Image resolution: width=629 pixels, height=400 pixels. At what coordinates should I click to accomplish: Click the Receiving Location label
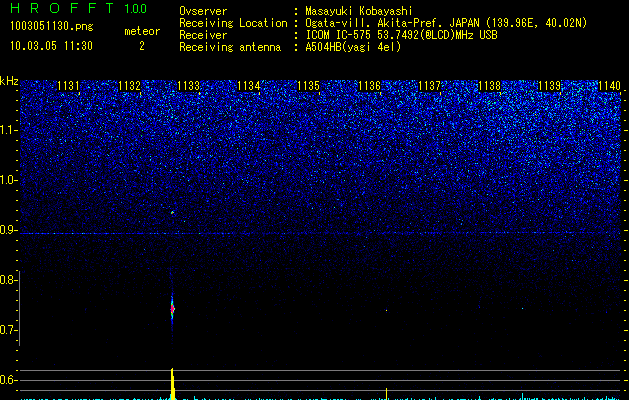pyautogui.click(x=233, y=23)
